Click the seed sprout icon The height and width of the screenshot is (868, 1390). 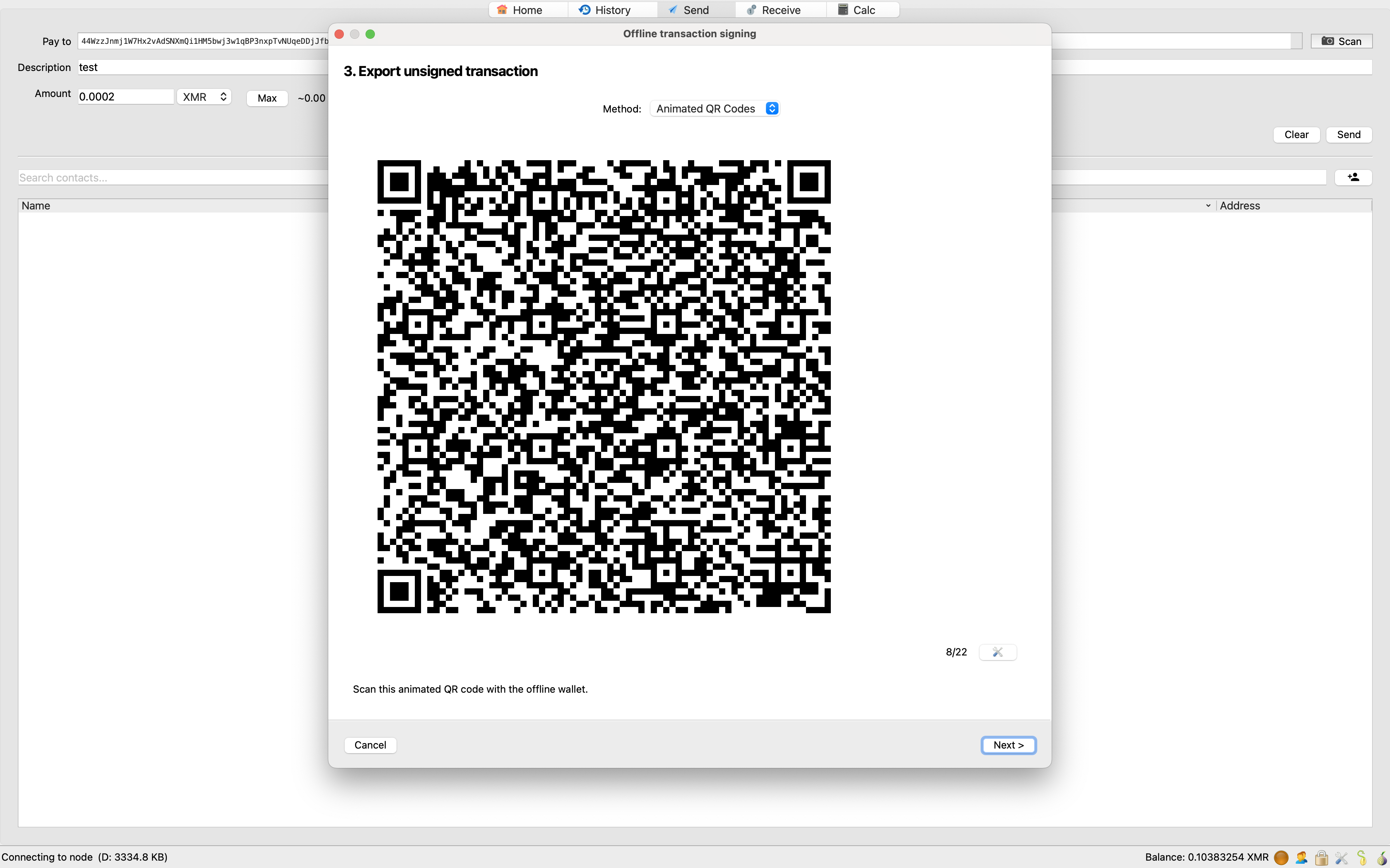tap(1362, 857)
